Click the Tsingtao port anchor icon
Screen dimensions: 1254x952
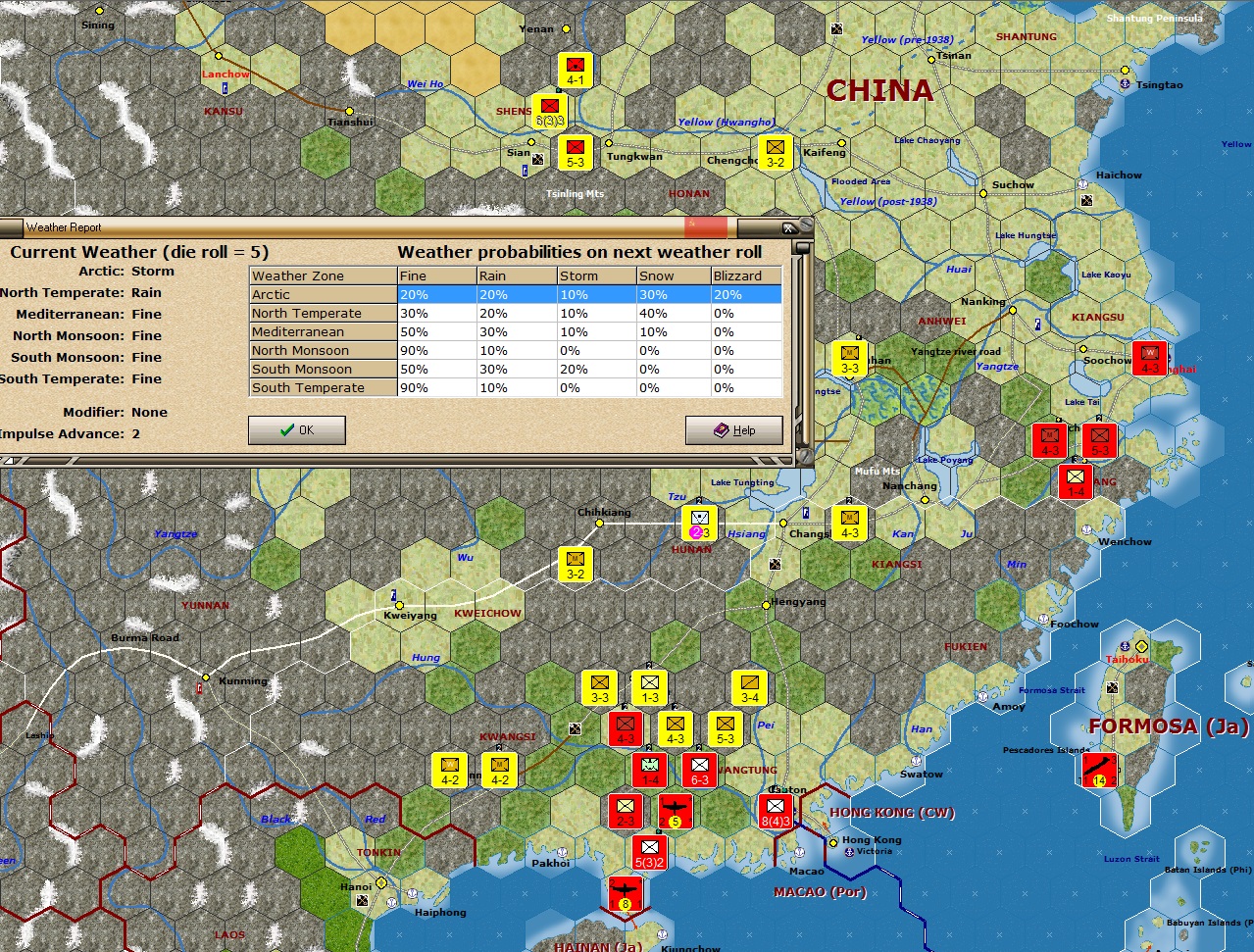coord(1125,84)
